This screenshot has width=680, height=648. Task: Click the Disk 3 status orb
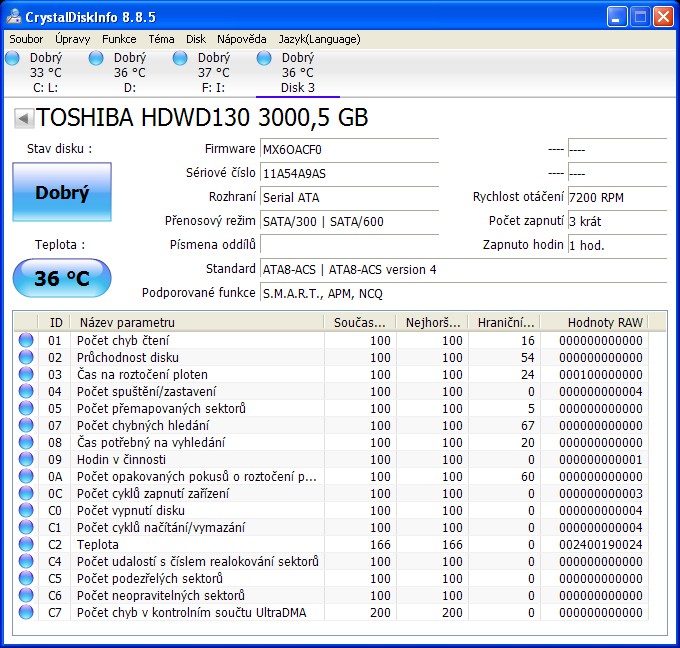[x=264, y=59]
